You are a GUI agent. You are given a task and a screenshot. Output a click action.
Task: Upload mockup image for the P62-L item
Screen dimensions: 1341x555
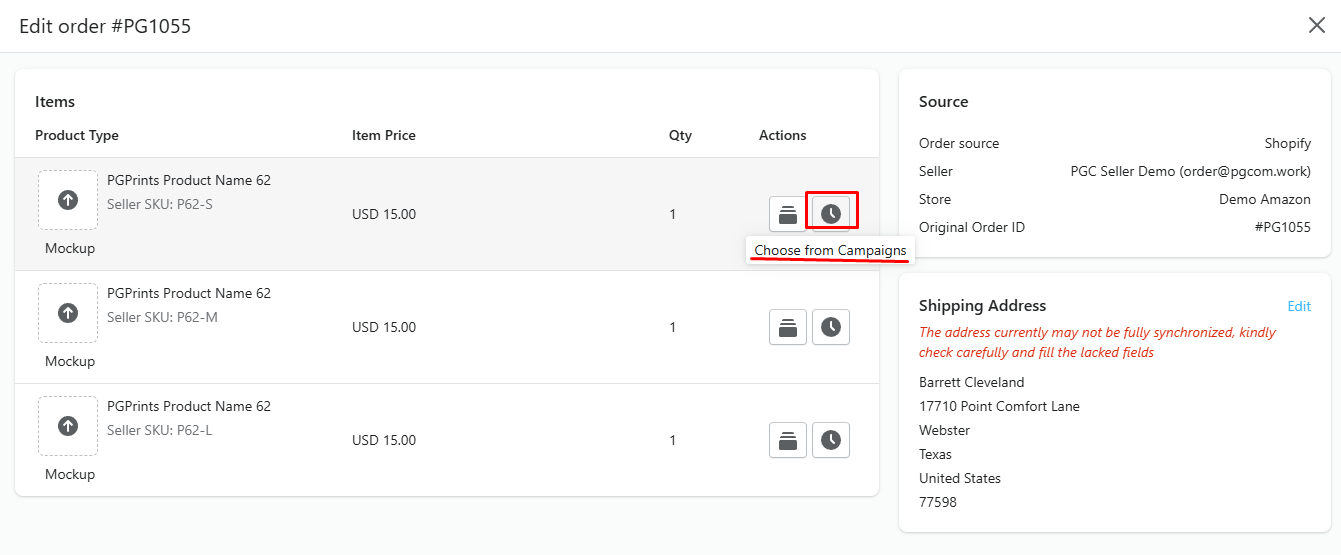[68, 426]
